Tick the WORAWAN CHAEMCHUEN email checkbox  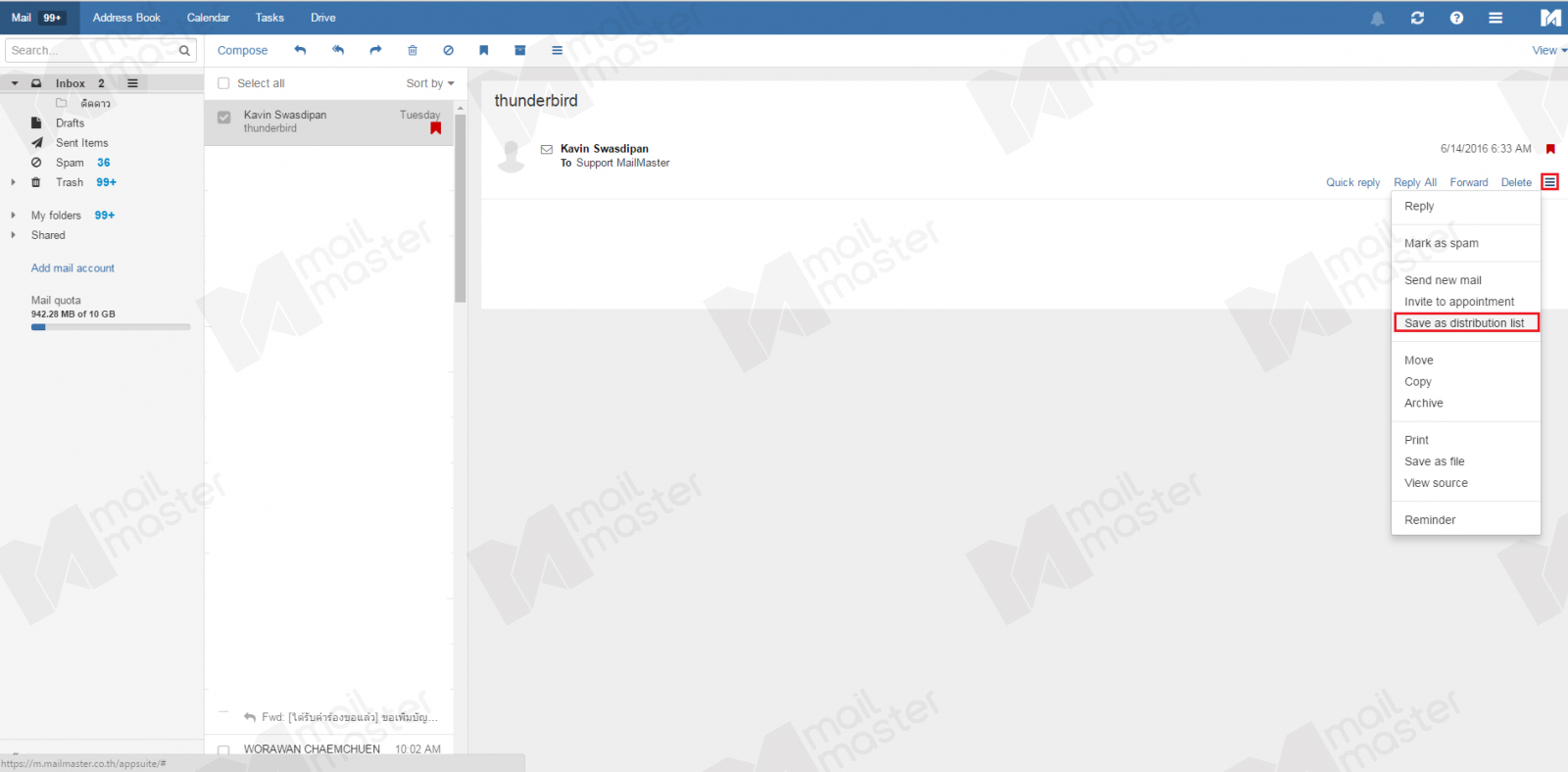223,750
